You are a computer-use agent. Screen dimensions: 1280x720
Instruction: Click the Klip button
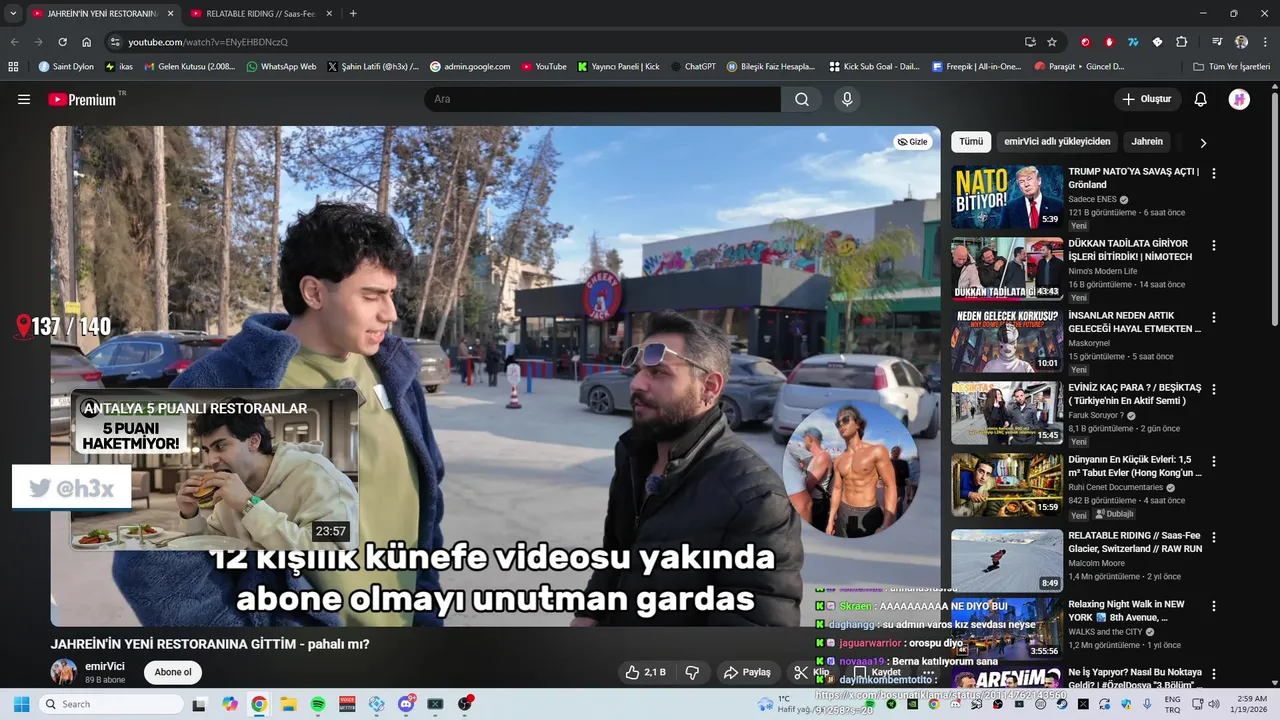[x=811, y=672]
